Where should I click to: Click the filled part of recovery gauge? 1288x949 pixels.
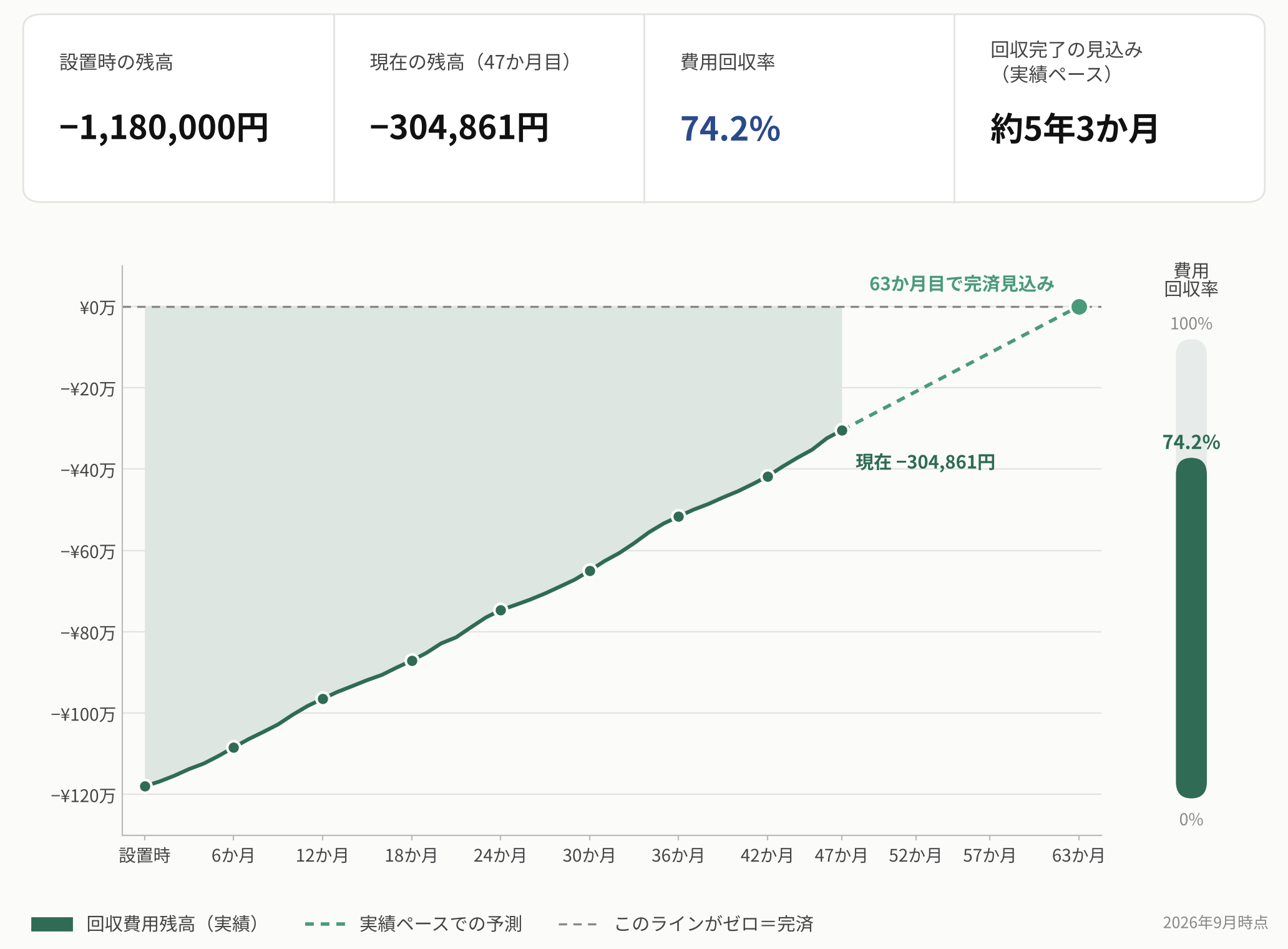tap(1191, 628)
